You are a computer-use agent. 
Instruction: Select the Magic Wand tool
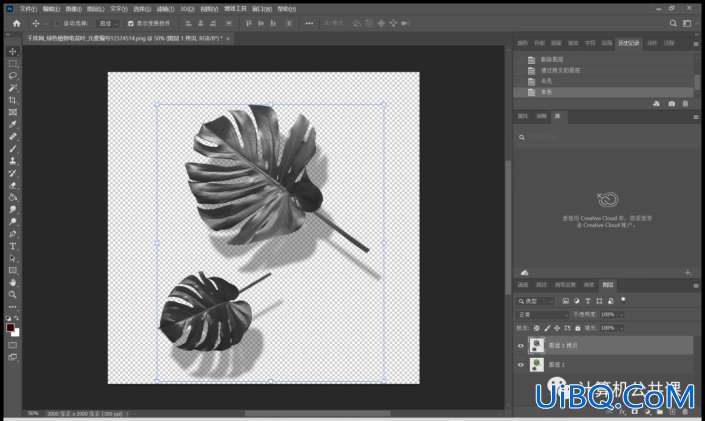(13, 88)
